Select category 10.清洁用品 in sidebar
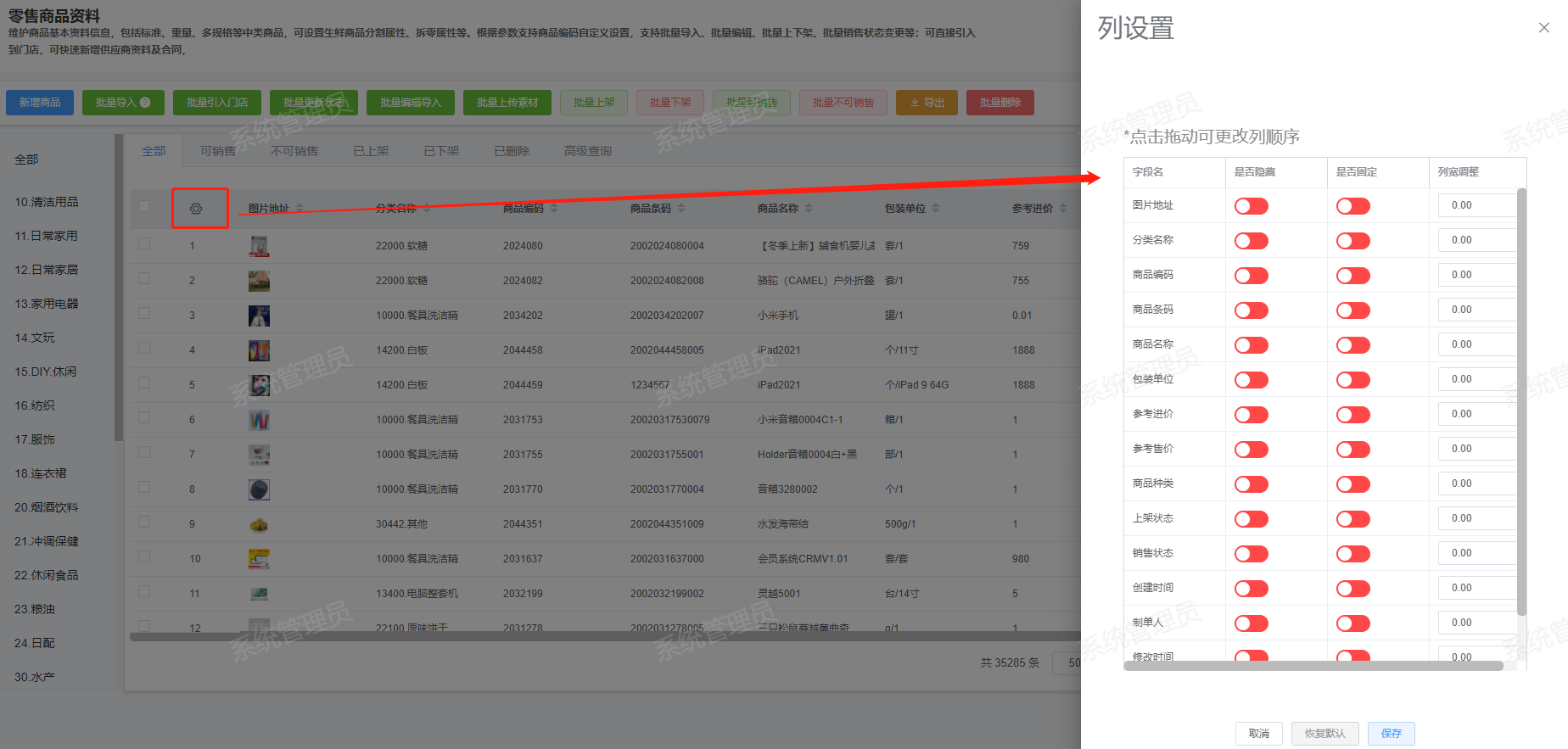1568x749 pixels. click(47, 202)
